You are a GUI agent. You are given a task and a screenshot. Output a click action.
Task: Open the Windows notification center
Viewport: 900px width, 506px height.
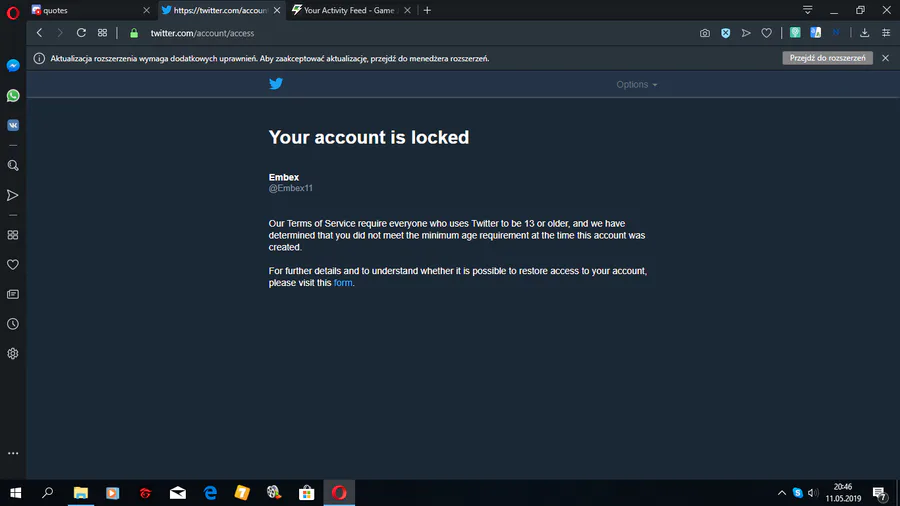click(879, 493)
